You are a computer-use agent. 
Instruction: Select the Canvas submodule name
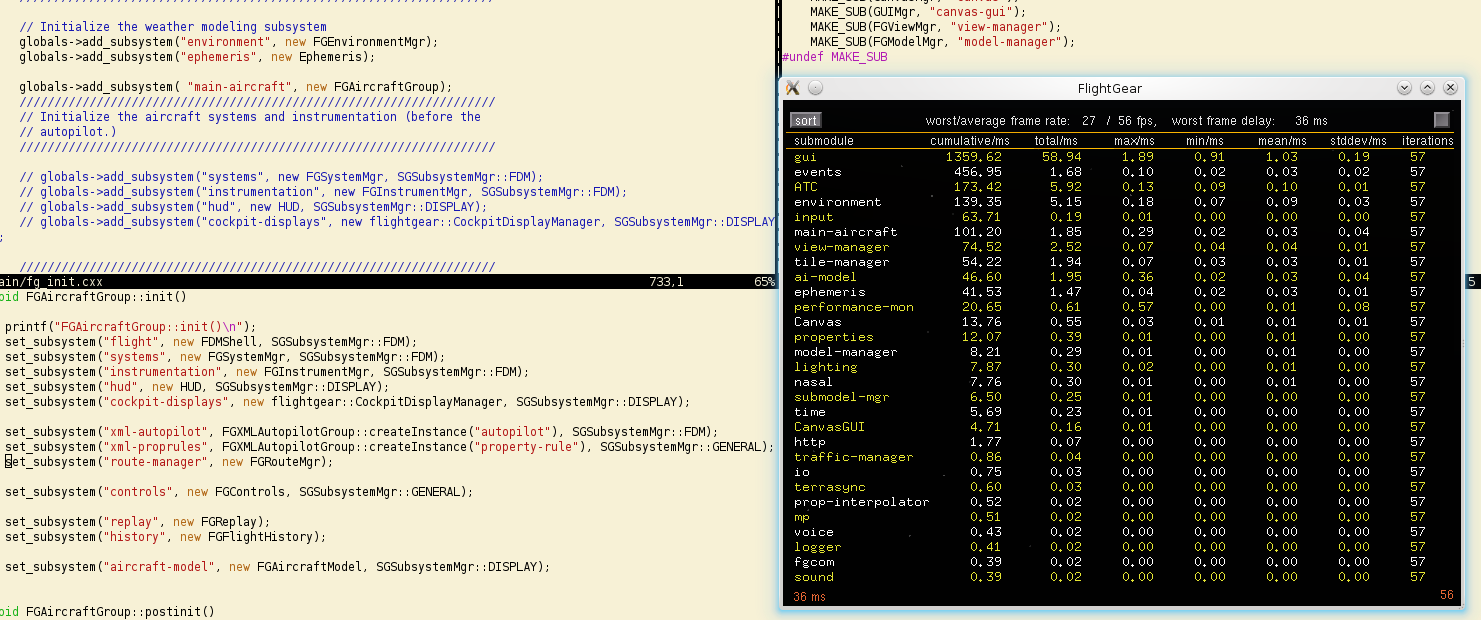tap(818, 322)
